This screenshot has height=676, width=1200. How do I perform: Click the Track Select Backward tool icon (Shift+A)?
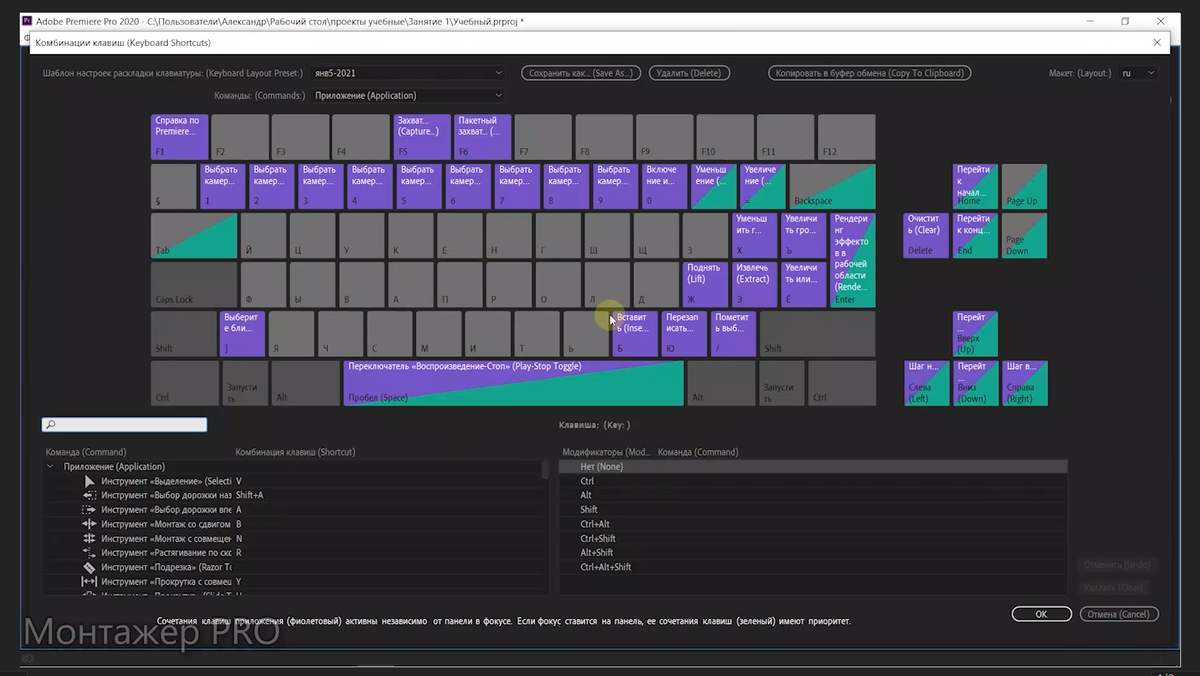pos(89,495)
